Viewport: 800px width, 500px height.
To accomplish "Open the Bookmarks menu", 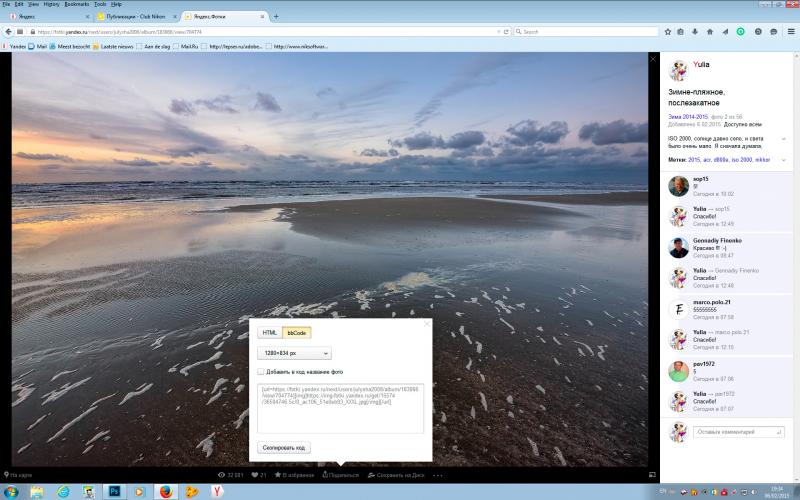I will click(x=77, y=4).
